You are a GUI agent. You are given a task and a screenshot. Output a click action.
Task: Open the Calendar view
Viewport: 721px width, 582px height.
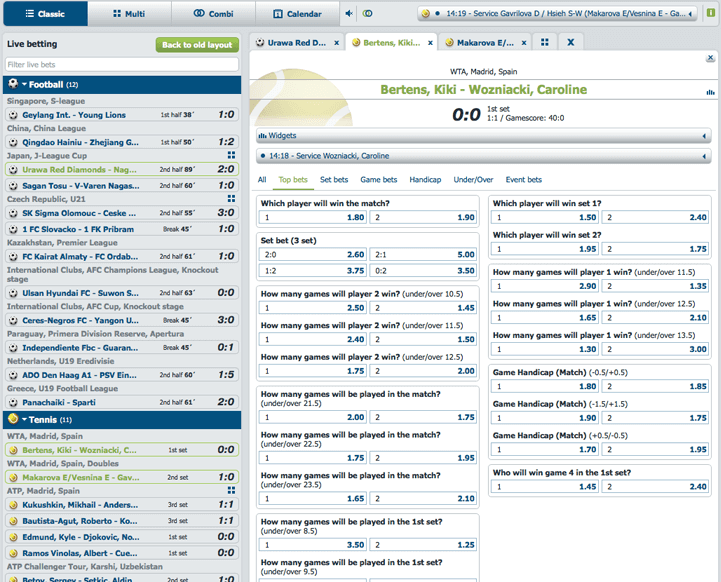coord(298,14)
